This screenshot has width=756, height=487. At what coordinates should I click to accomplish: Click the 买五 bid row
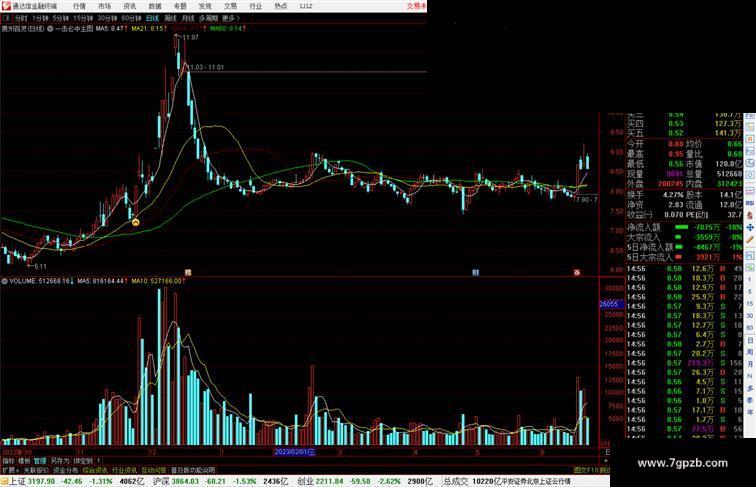click(x=685, y=133)
